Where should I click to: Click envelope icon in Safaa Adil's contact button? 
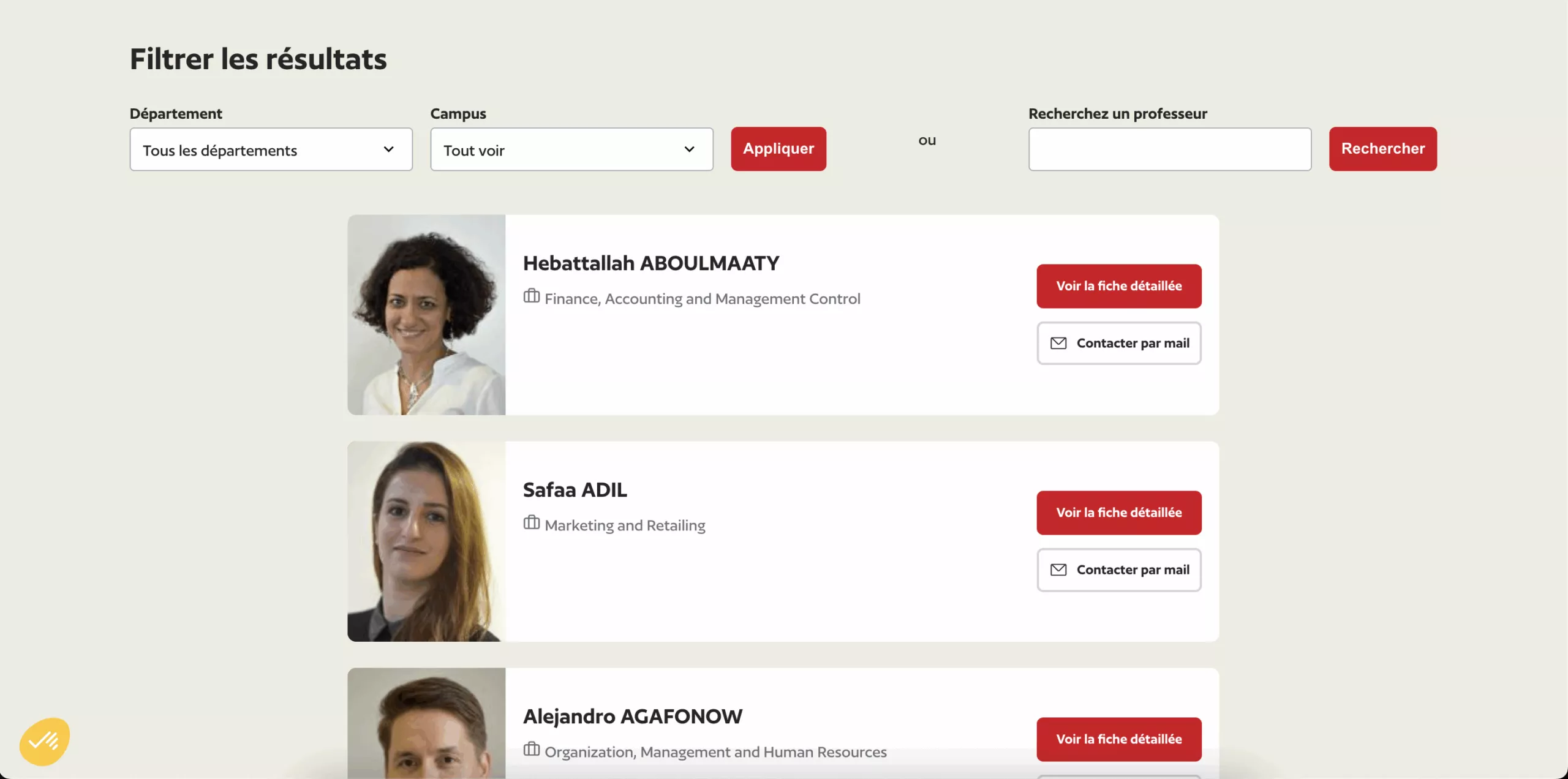(1058, 570)
